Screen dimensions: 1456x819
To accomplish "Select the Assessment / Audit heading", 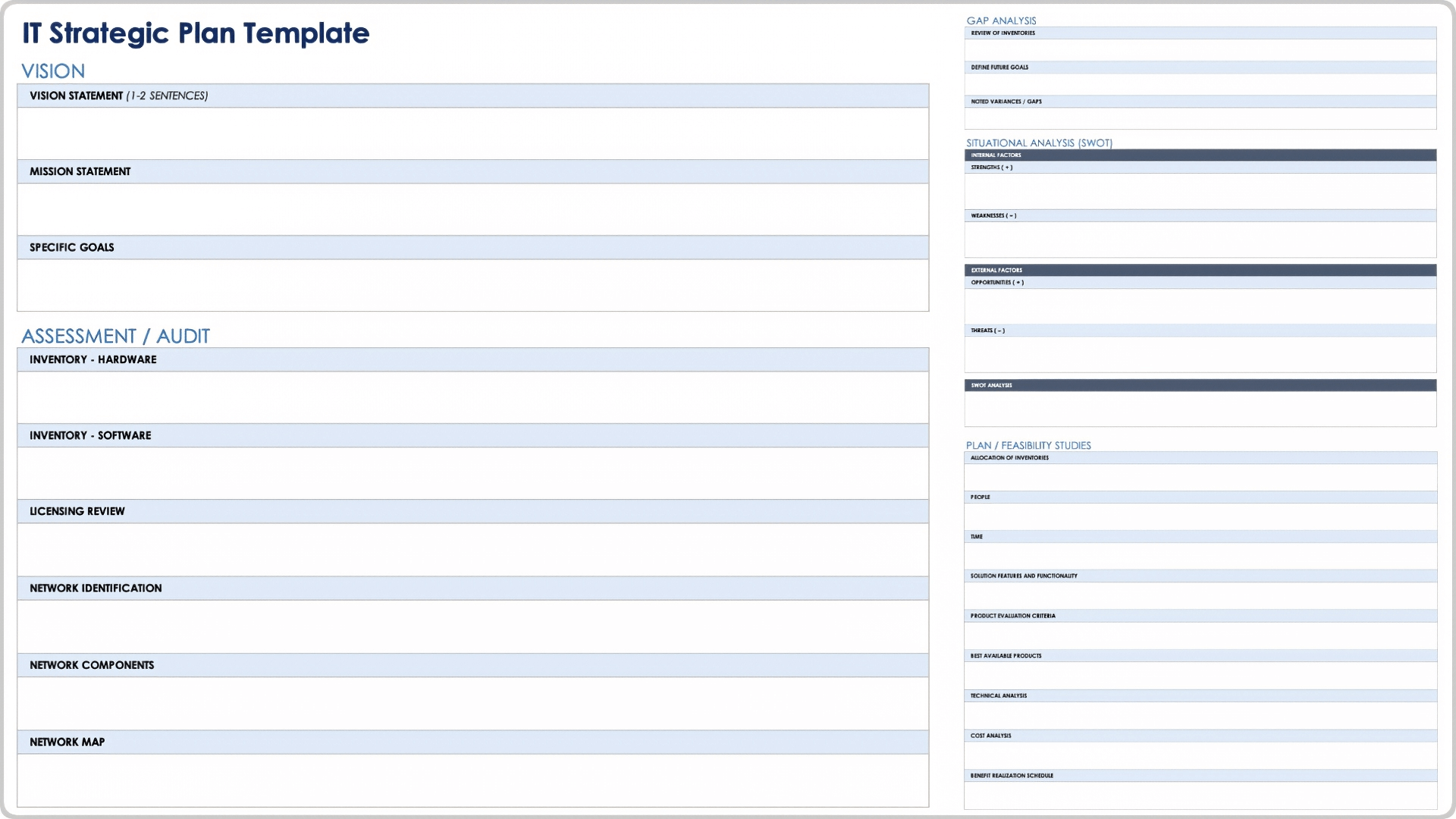I will (115, 336).
